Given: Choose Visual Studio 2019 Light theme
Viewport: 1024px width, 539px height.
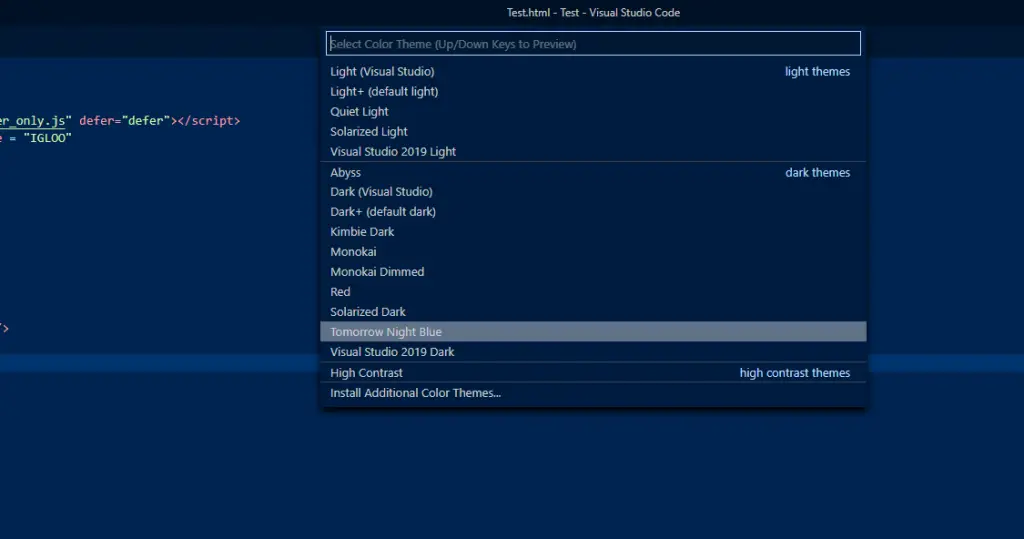Looking at the screenshot, I should (593, 152).
